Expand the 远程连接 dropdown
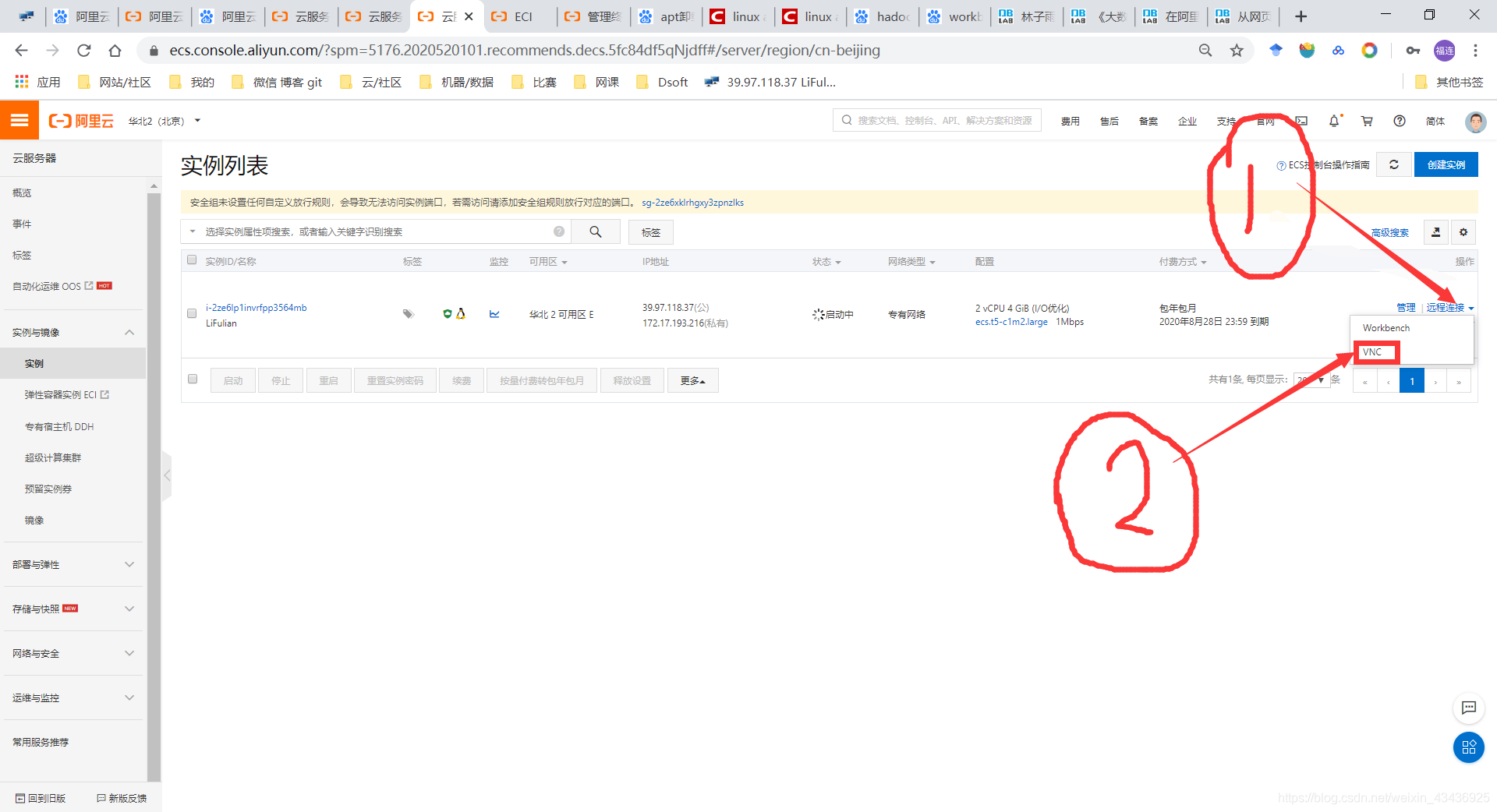 click(1446, 307)
